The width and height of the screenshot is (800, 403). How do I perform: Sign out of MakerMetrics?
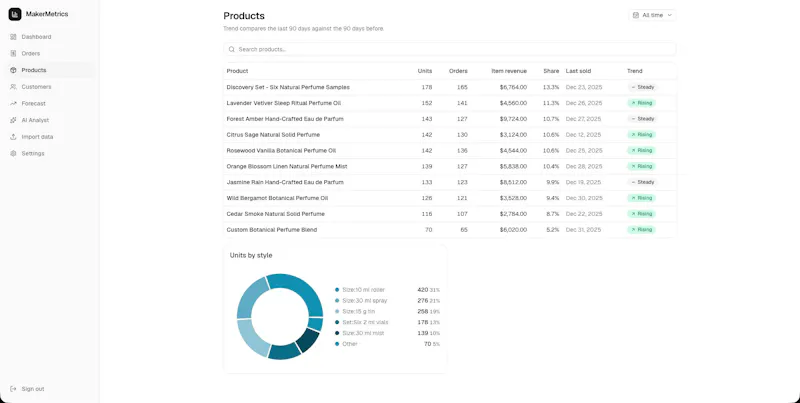(50, 389)
